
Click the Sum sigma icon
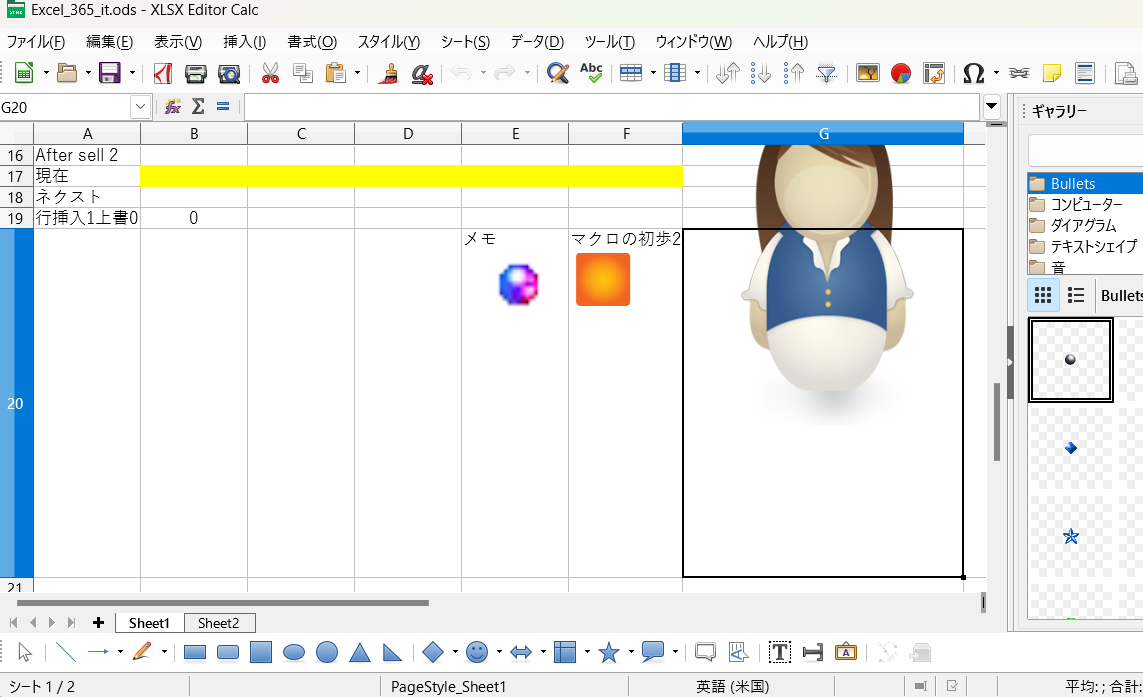point(198,107)
